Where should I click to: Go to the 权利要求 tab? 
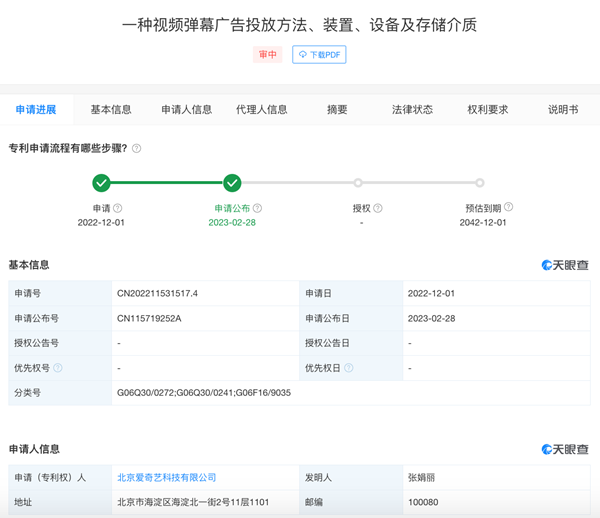(488, 110)
